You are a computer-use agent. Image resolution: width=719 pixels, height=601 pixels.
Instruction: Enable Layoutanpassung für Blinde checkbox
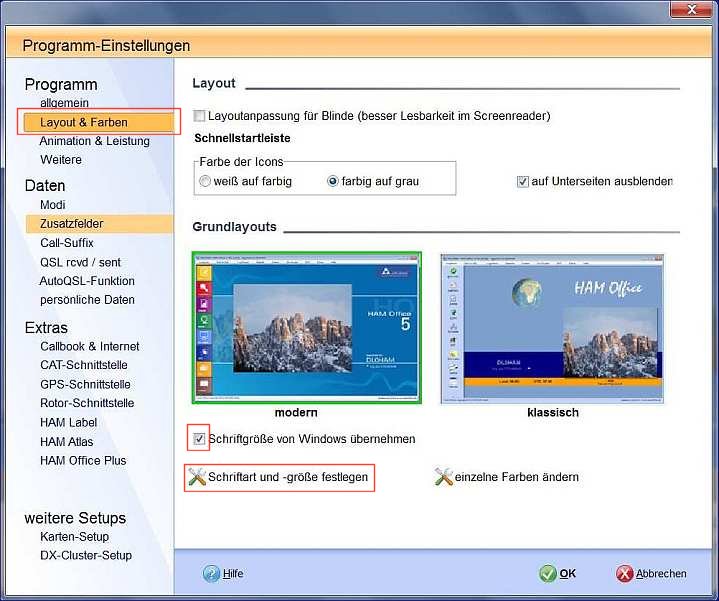tap(199, 116)
